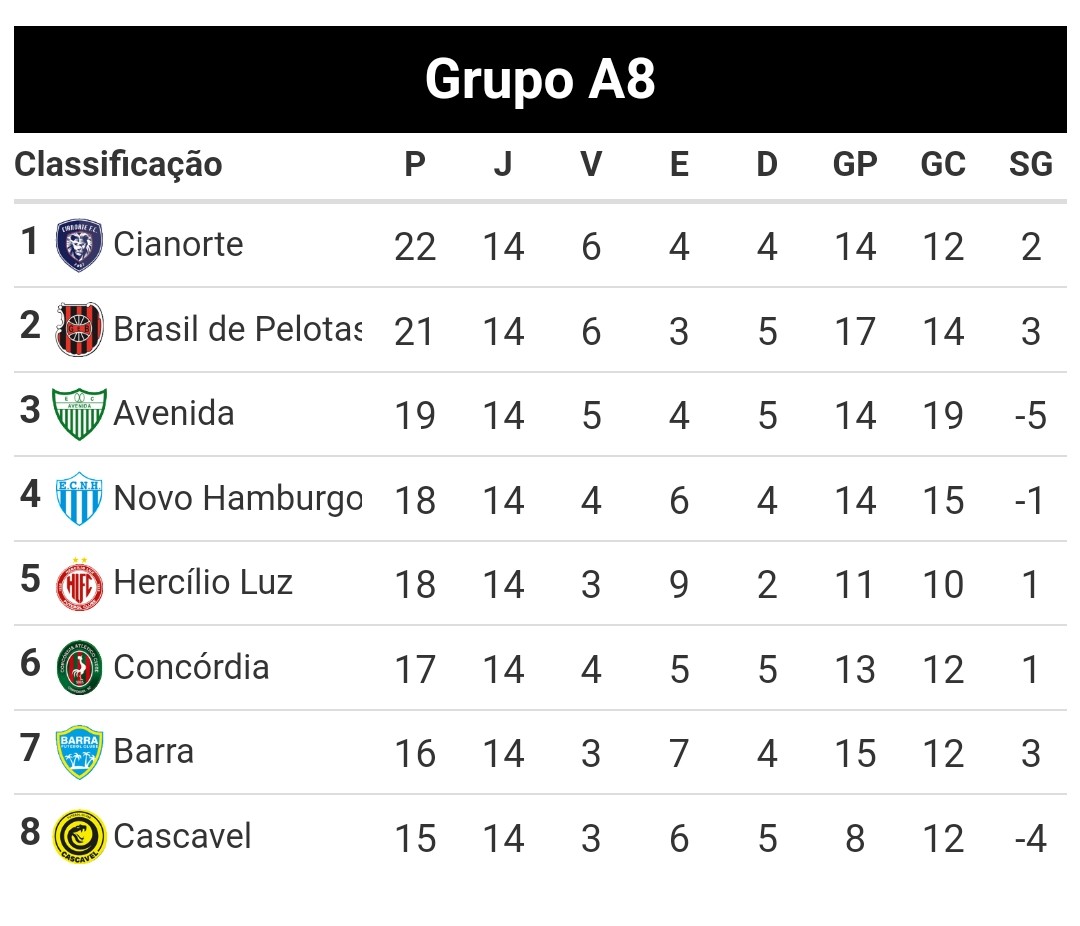This screenshot has width=1080, height=926.
Task: Click the Cascavel yellow snake logo
Action: coord(79,837)
